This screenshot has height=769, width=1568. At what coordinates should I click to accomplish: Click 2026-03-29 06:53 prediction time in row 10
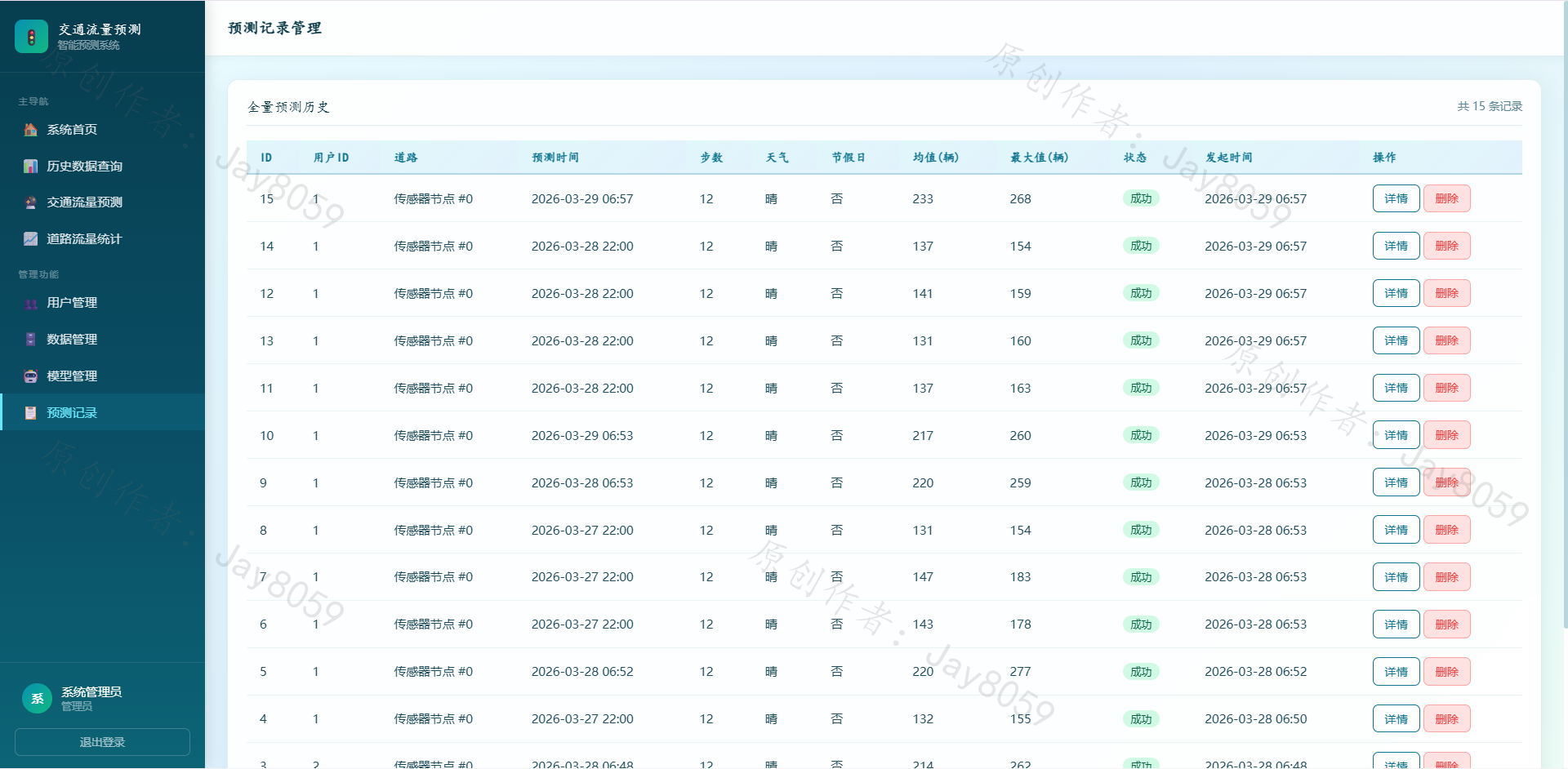[582, 435]
